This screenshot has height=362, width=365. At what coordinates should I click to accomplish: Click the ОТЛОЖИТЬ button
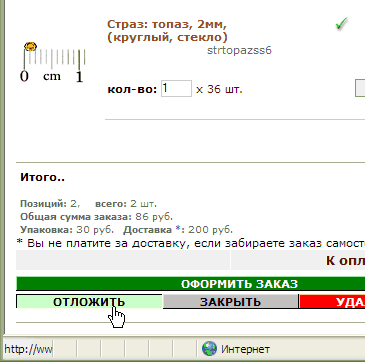[89, 302]
